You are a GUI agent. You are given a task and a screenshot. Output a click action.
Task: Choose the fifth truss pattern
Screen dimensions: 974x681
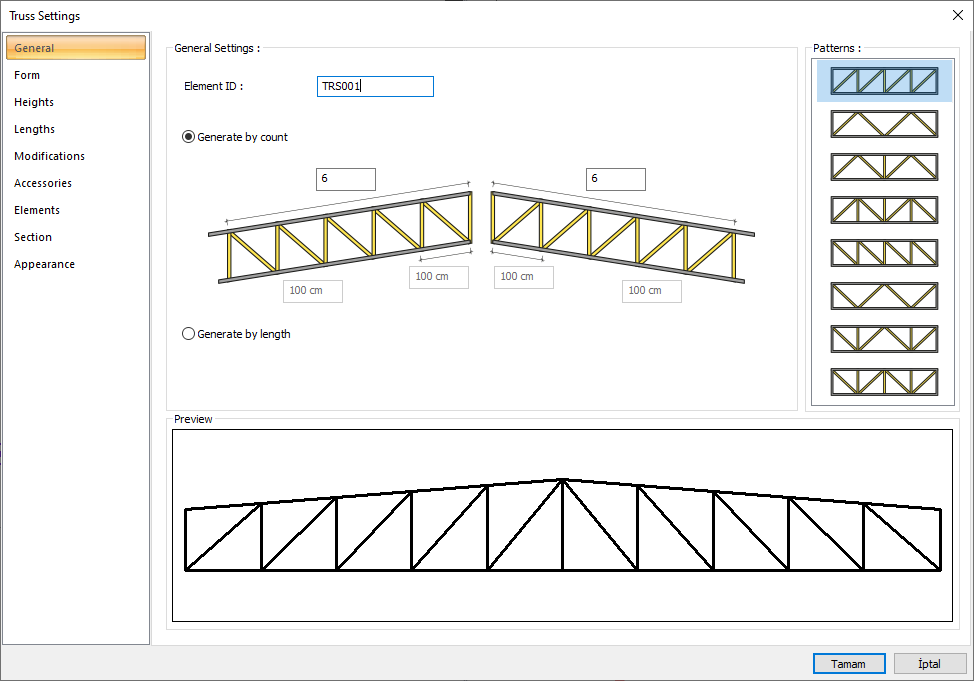pos(884,252)
